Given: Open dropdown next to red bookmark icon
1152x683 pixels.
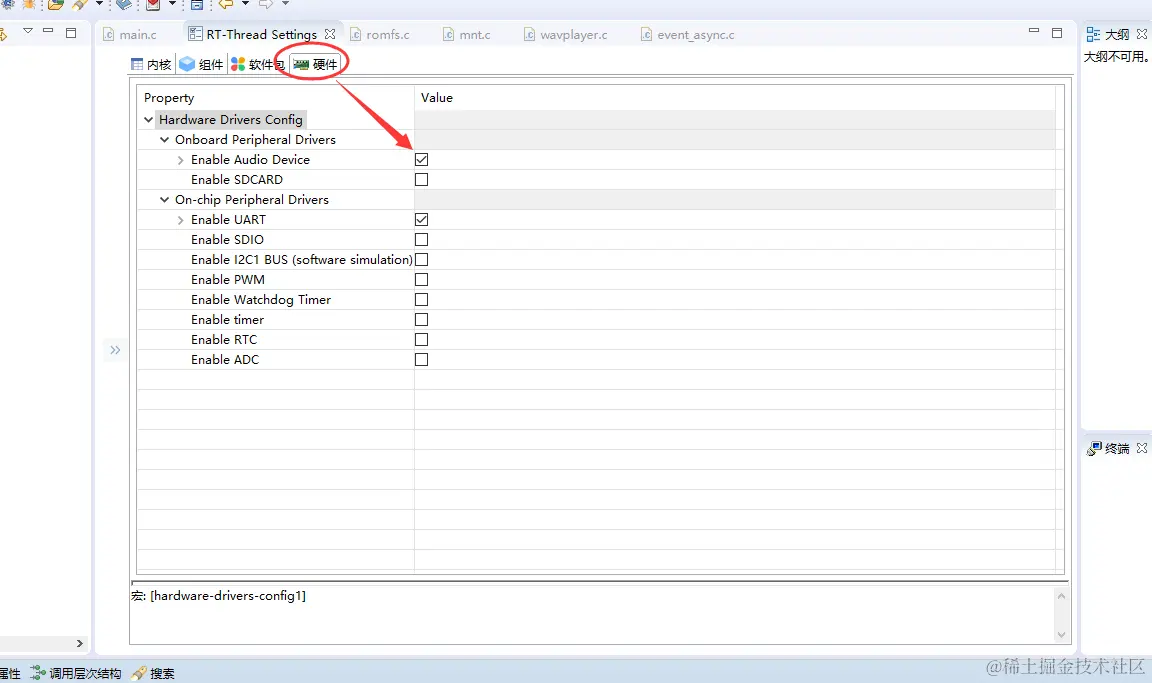Looking at the screenshot, I should click(x=173, y=4).
